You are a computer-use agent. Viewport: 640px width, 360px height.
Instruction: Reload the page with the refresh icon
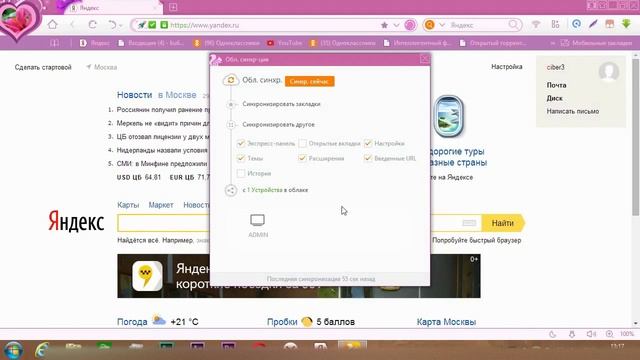(92, 24)
